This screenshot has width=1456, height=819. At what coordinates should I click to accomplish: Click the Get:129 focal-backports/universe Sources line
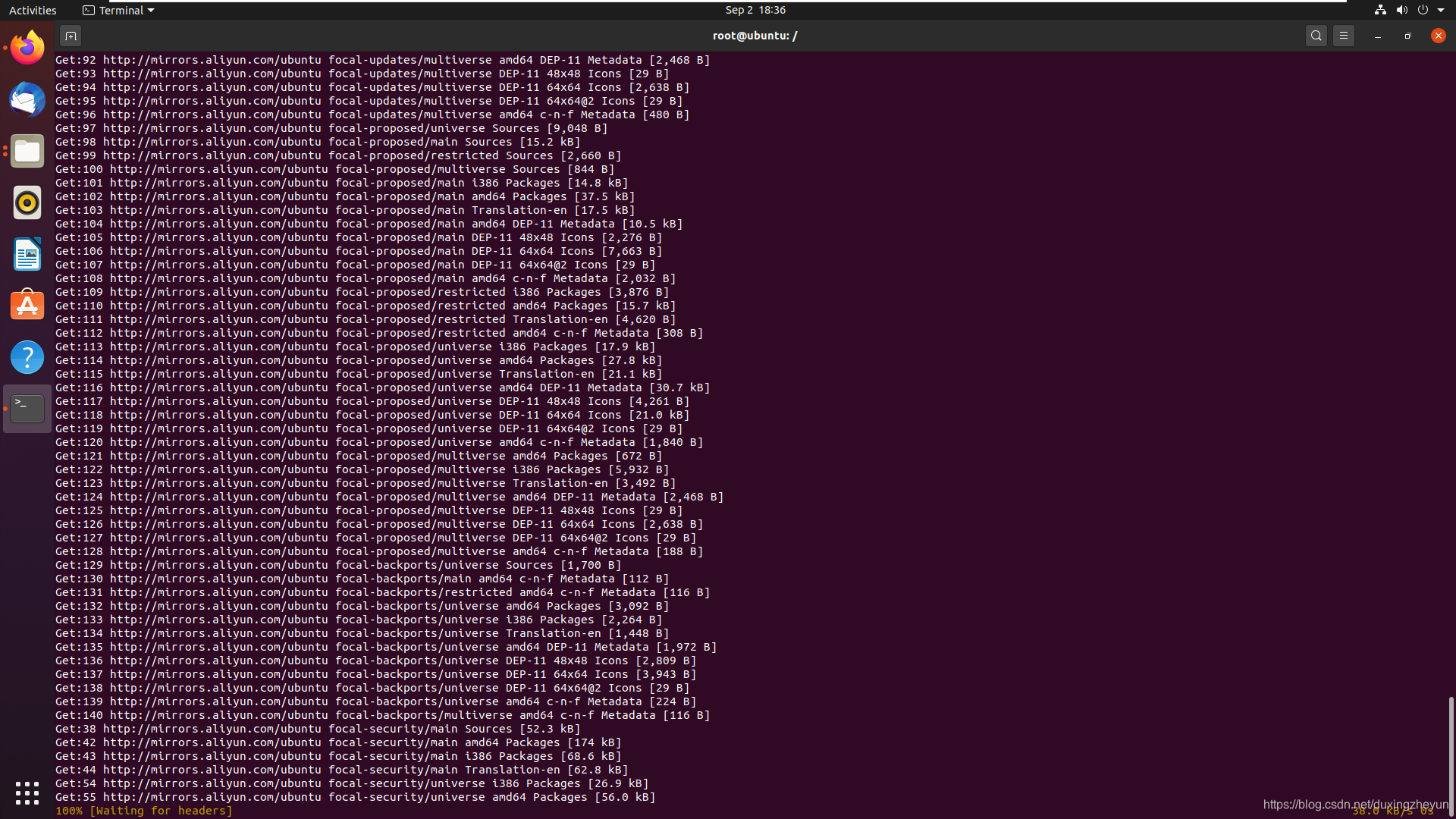pos(338,565)
